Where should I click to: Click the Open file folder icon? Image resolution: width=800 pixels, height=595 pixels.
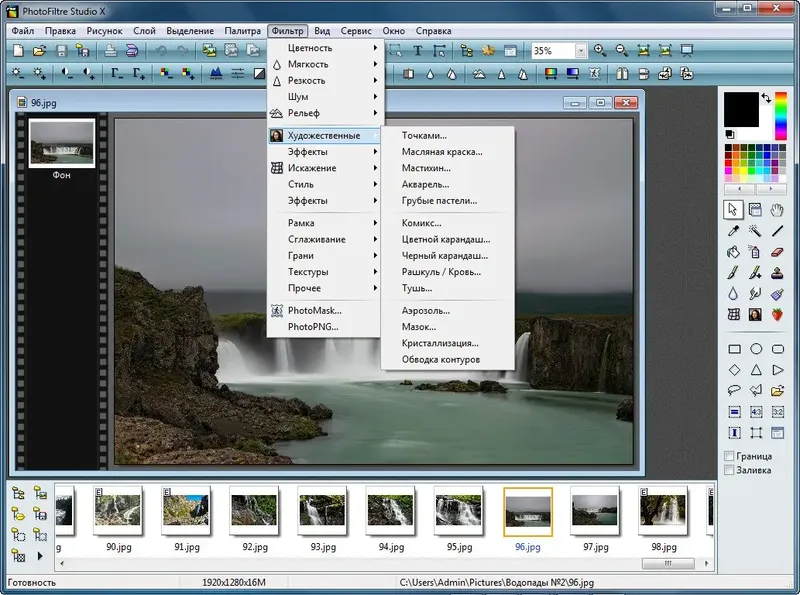(39, 50)
